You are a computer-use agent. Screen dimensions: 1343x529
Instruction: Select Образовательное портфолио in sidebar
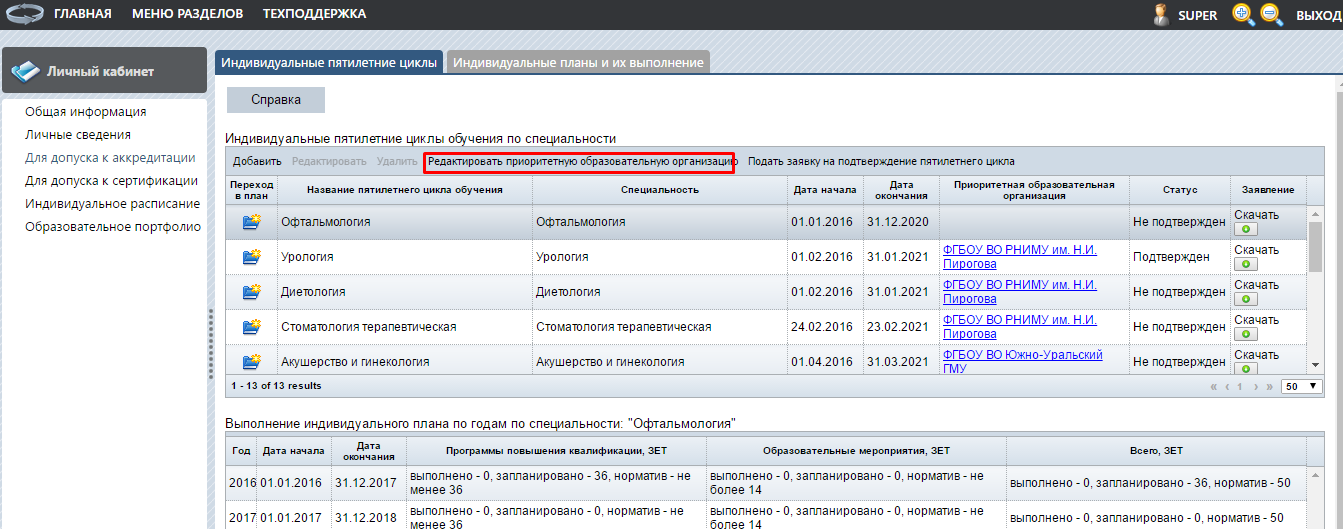(x=113, y=227)
